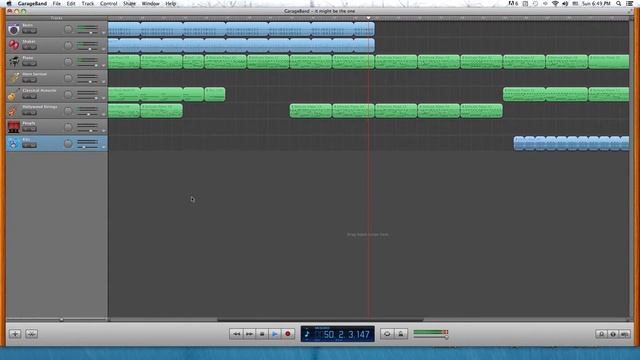Click the LCD time display

coord(338,334)
